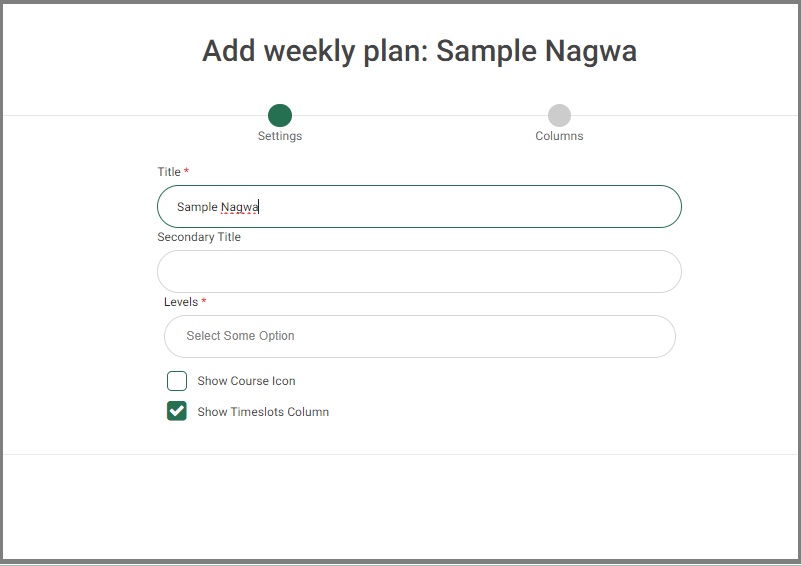Focus the Title input field
Viewport: 801px width, 566px height.
[x=419, y=206]
